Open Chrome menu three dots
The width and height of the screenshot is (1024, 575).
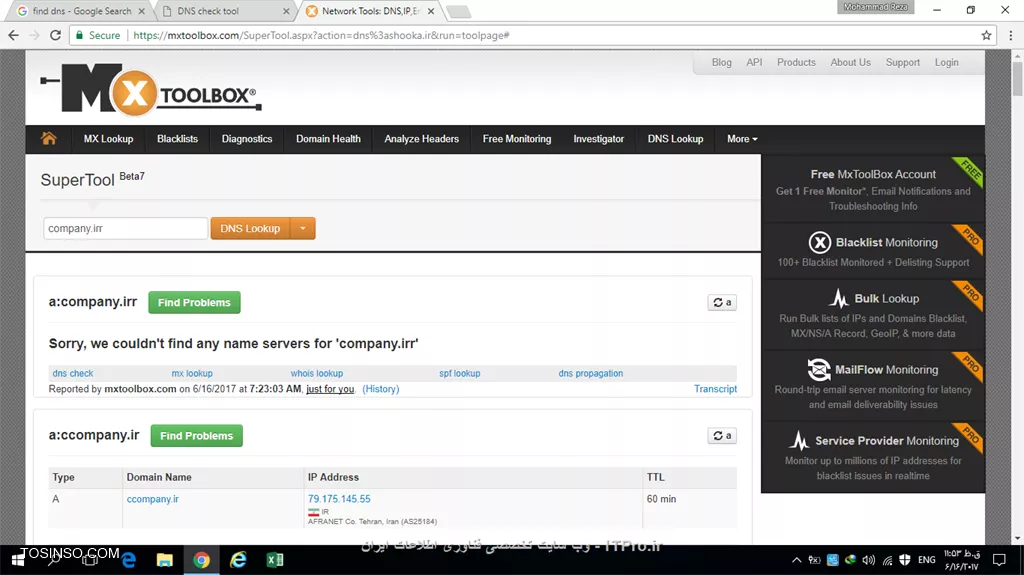(x=1010, y=35)
